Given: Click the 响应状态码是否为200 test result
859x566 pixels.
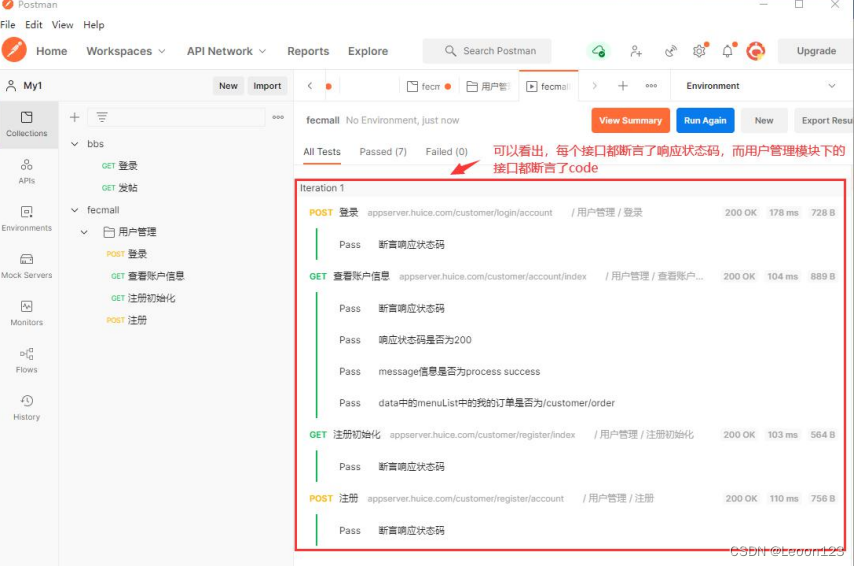Looking at the screenshot, I should click(x=425, y=340).
